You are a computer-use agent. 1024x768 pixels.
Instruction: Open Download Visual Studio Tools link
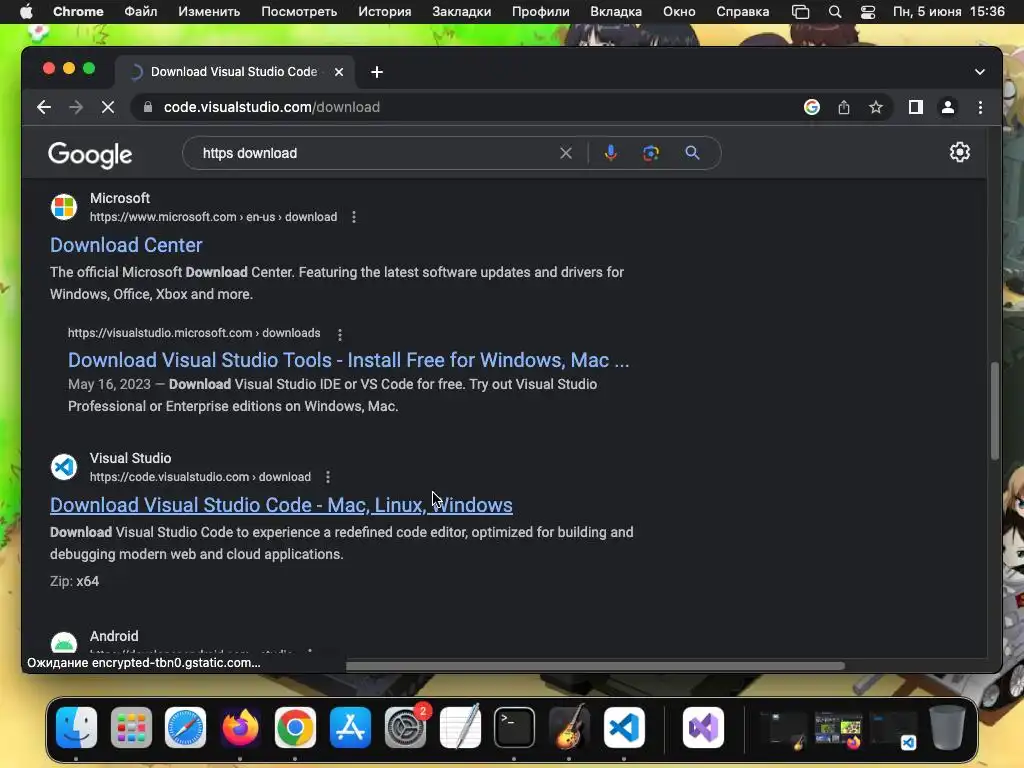(349, 360)
